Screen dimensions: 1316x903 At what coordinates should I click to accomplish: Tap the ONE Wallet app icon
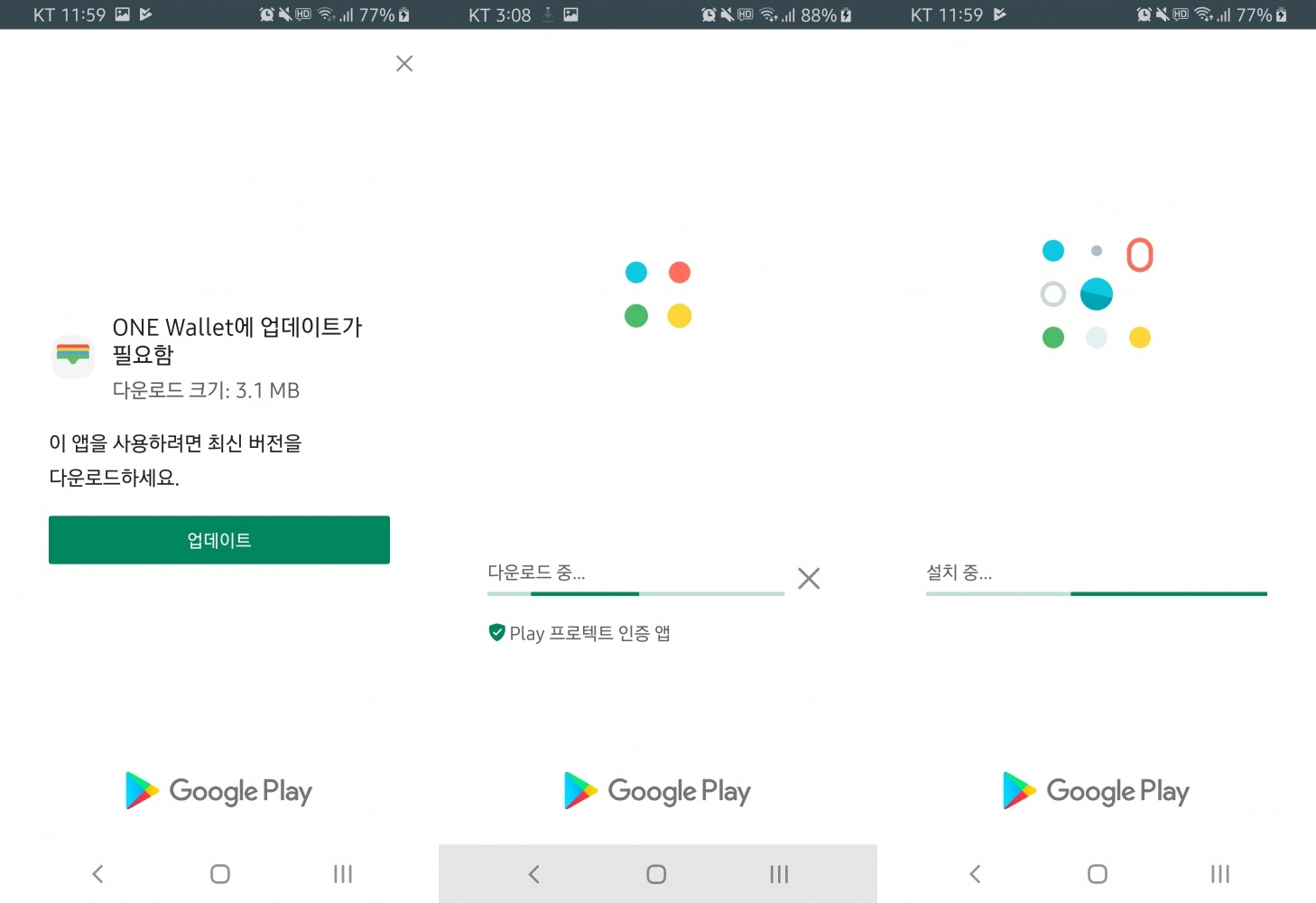coord(73,356)
